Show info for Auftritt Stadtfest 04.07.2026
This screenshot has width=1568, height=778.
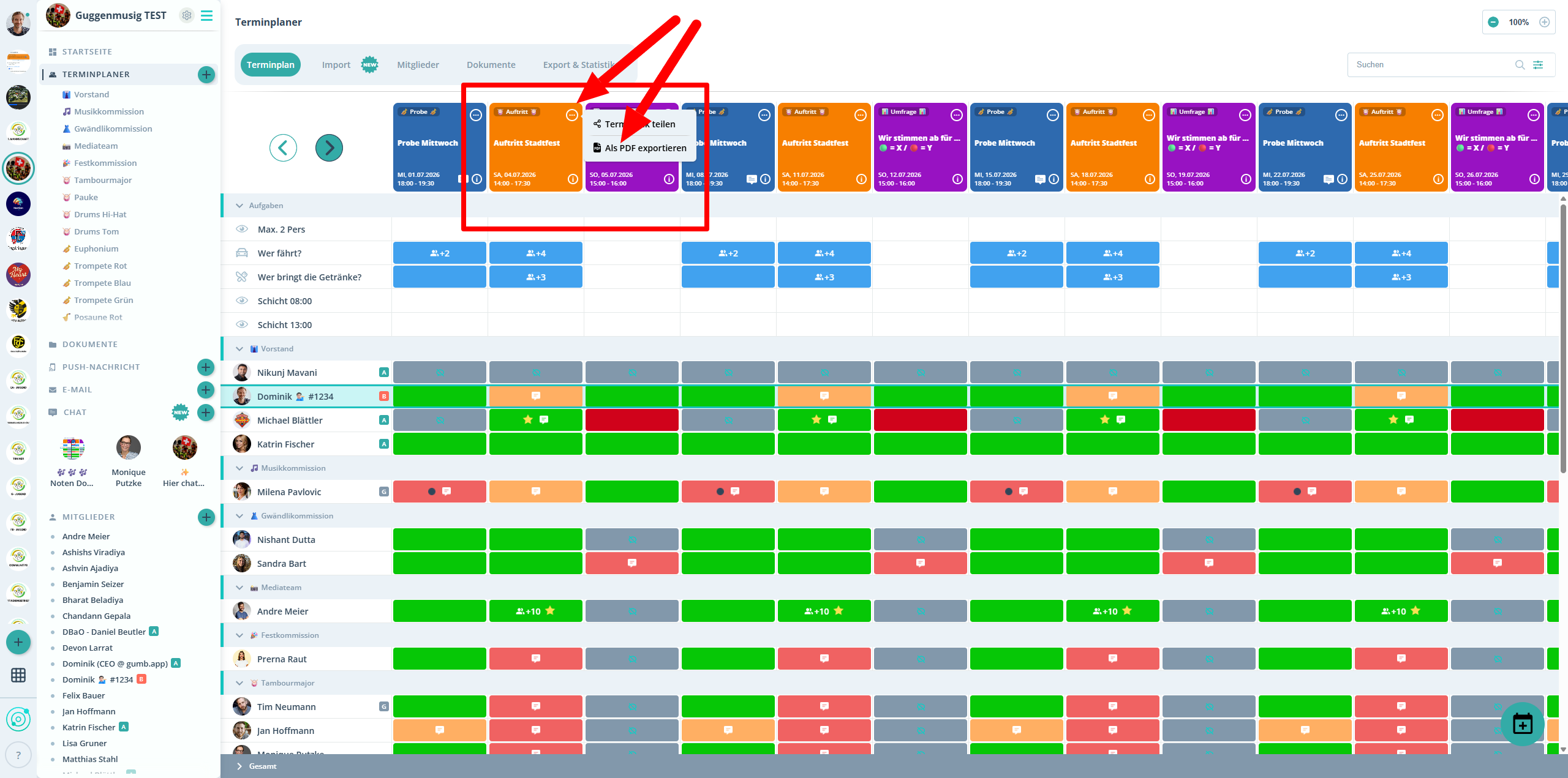(573, 179)
